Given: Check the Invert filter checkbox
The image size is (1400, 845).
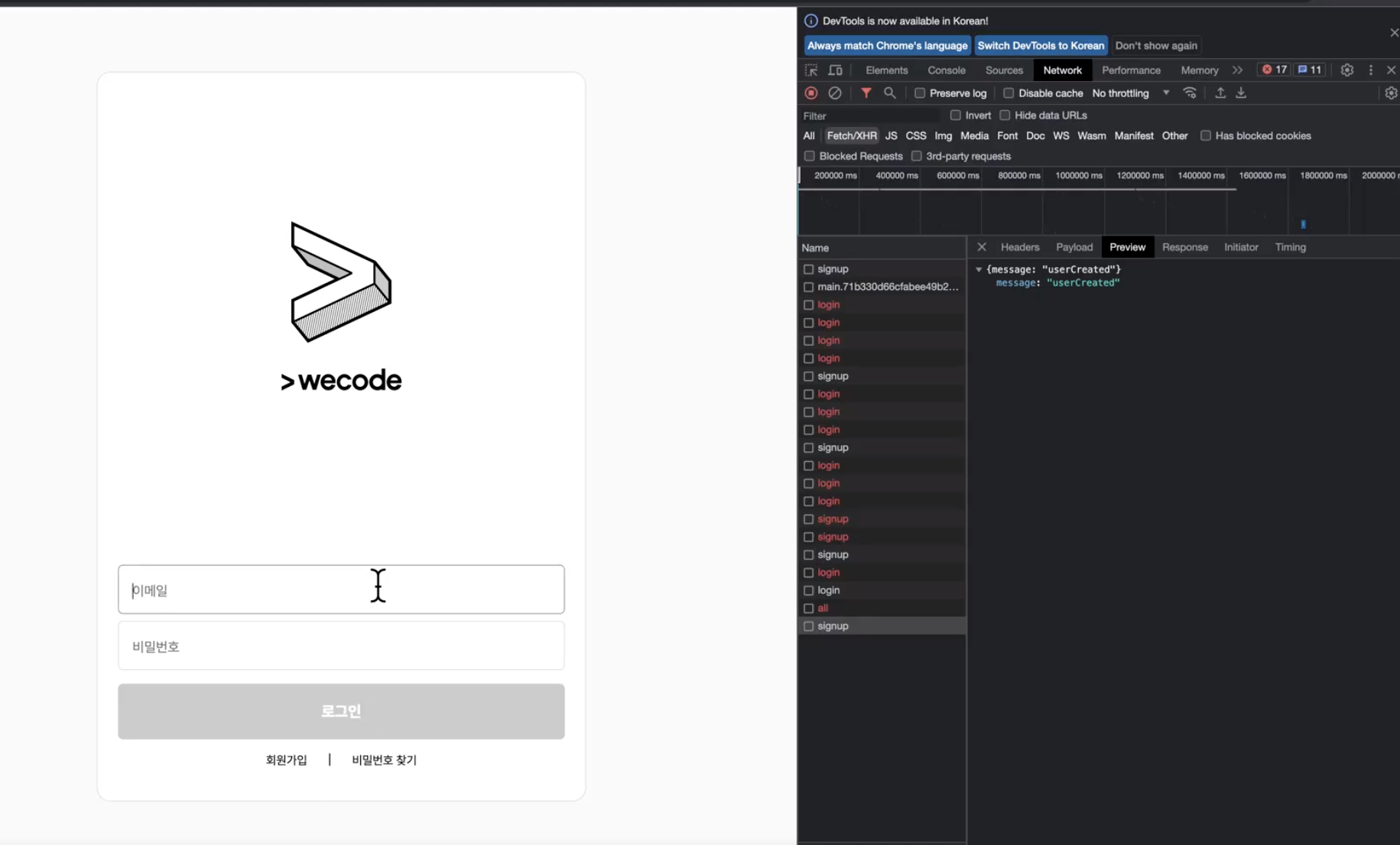Looking at the screenshot, I should coord(956,115).
